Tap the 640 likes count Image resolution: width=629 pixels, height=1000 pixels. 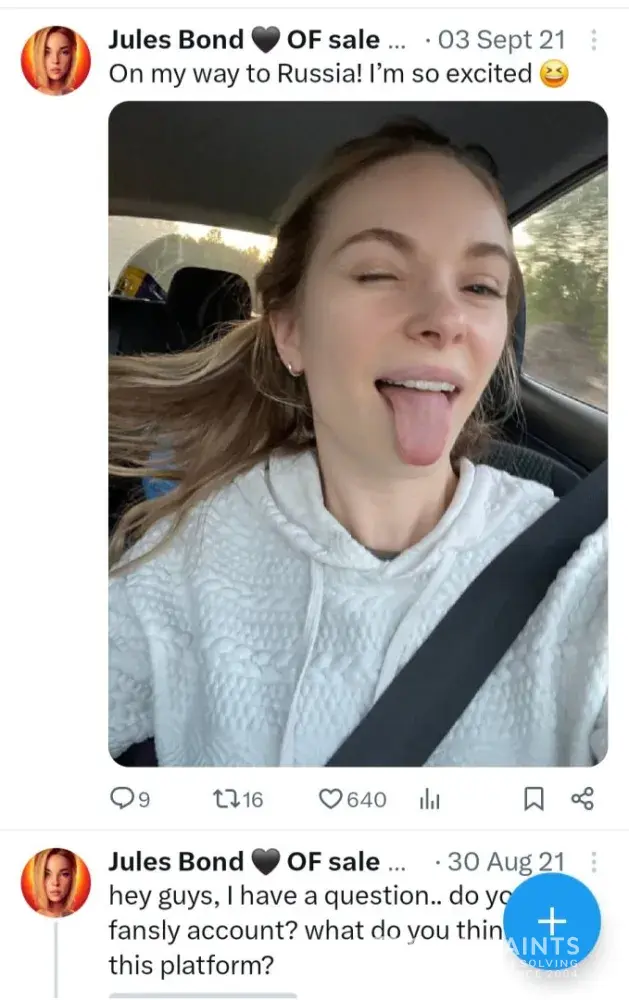click(x=366, y=799)
